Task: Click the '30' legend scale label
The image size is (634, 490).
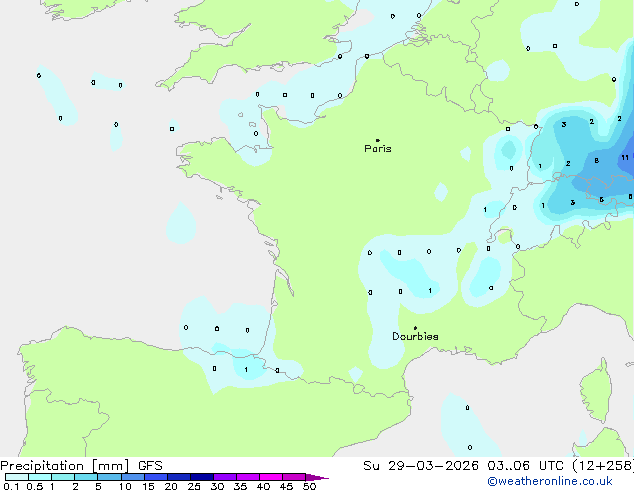Action: tap(217, 486)
